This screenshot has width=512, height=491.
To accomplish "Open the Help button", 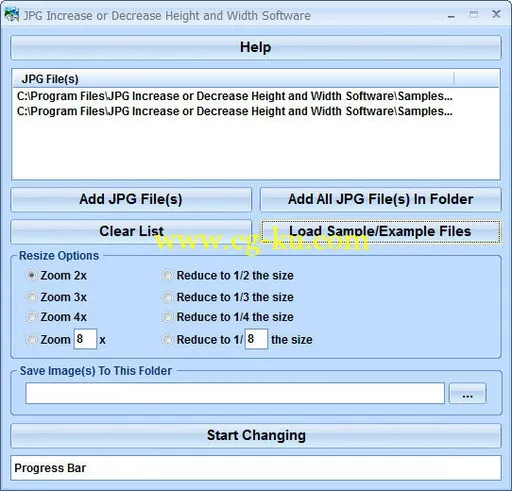I will tap(256, 48).
